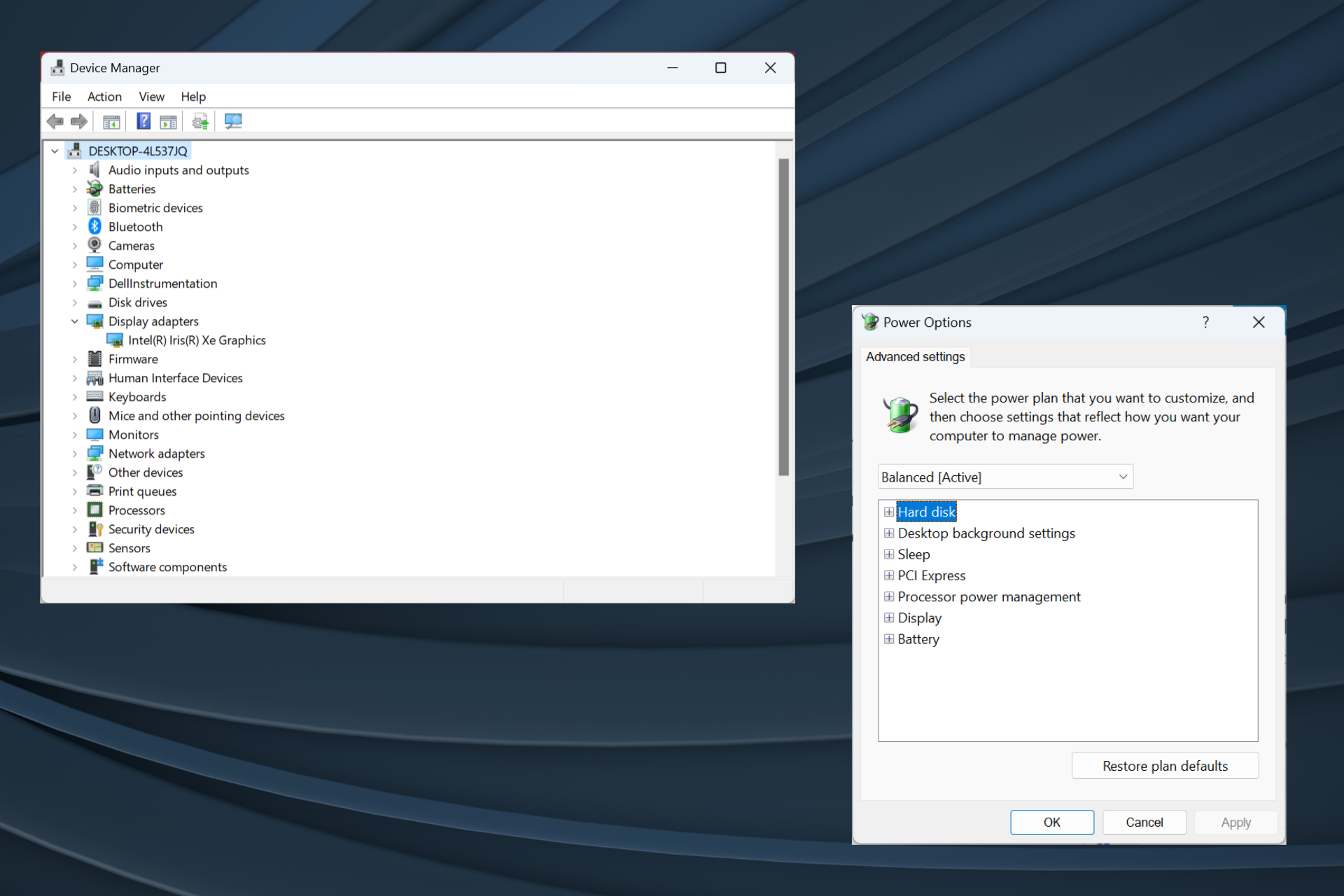Select the Balanced Active power plan dropdown
Image resolution: width=1344 pixels, height=896 pixels.
pos(1002,477)
